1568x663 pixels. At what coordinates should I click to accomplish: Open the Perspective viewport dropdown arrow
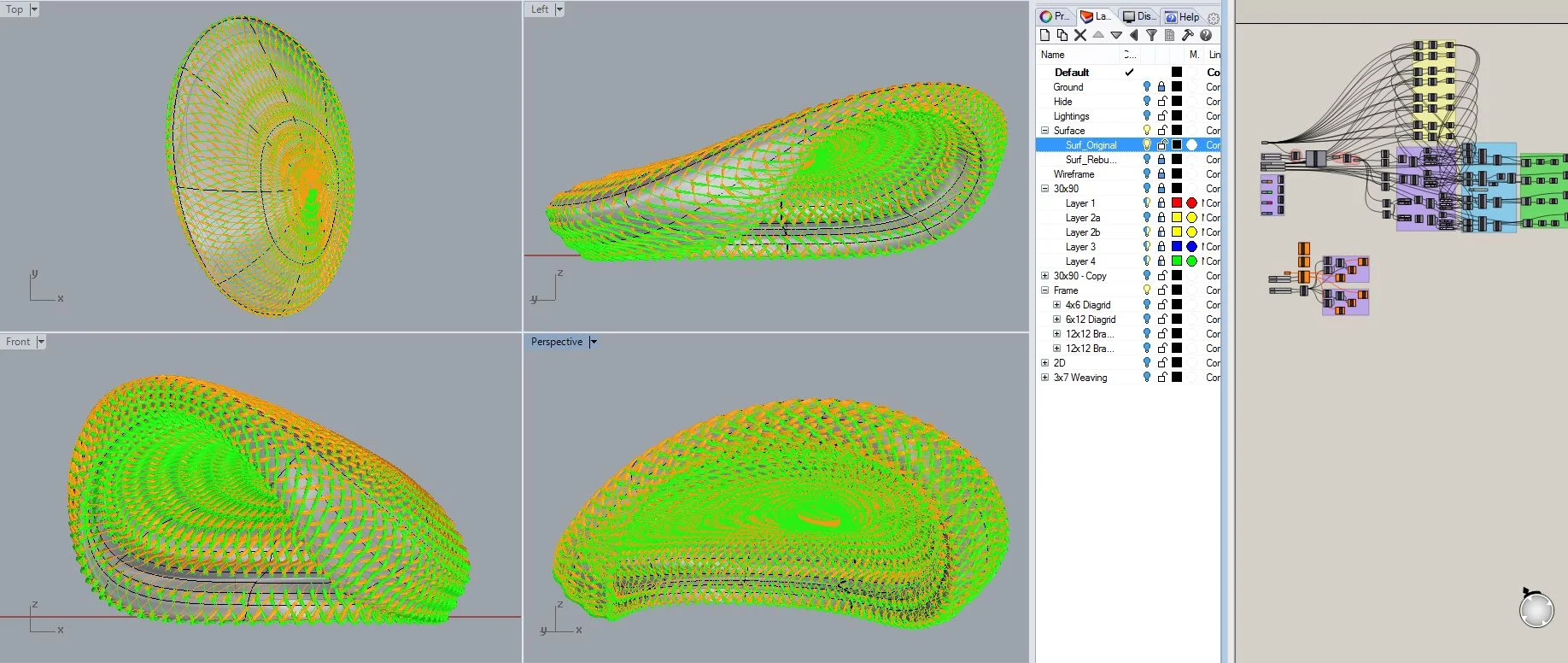pos(594,342)
